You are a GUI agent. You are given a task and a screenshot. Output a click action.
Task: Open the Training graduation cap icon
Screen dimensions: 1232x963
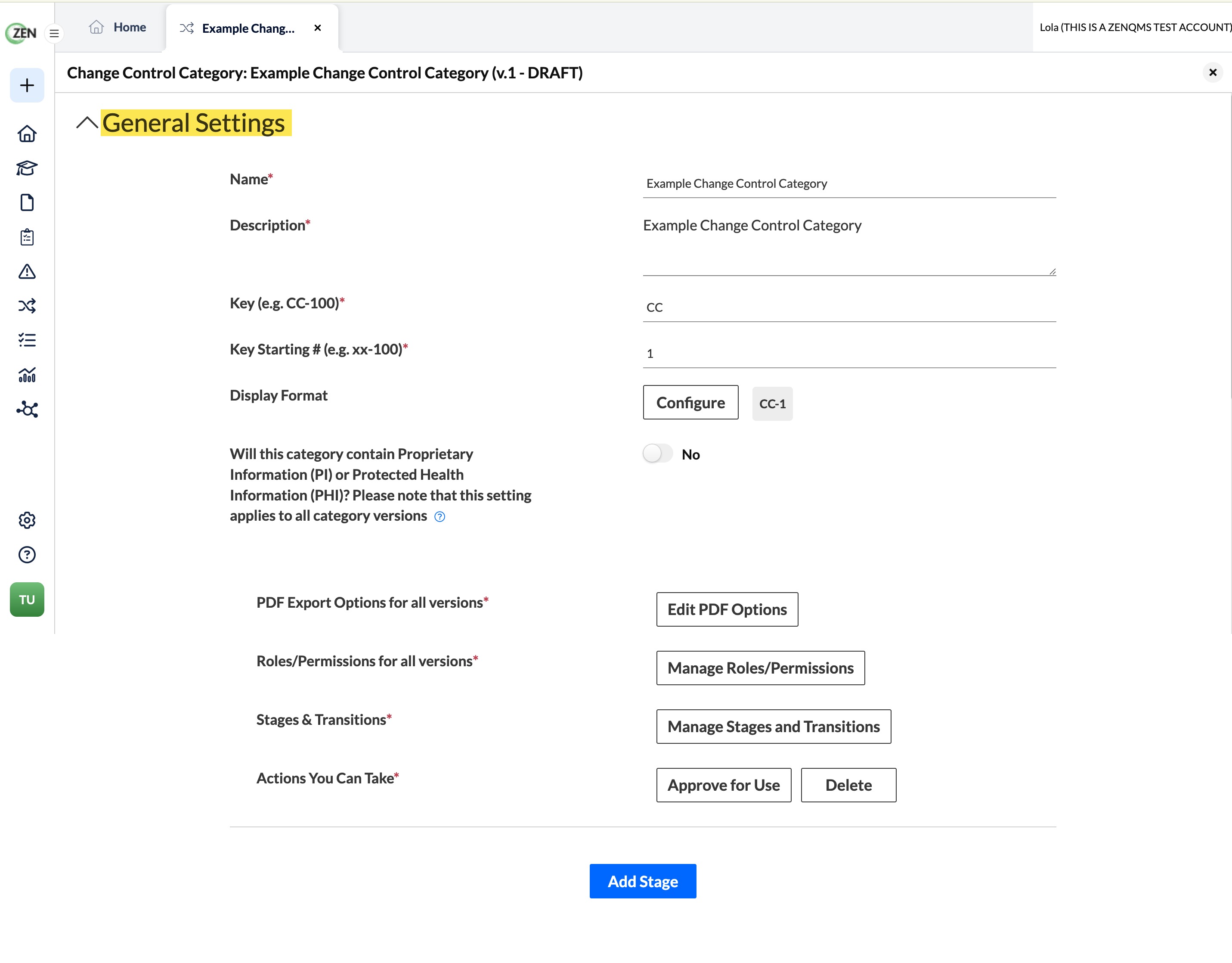point(27,168)
